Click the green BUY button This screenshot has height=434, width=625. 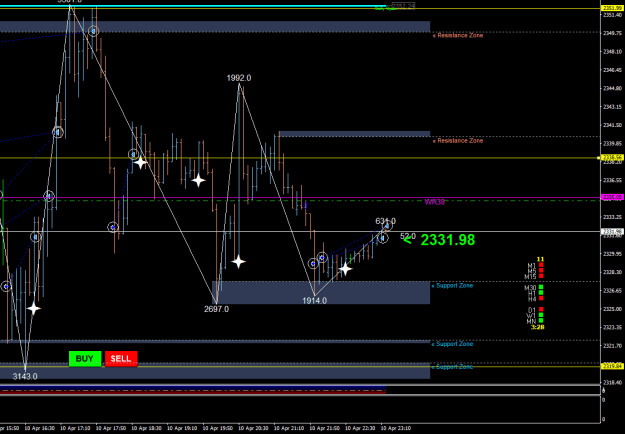(85, 359)
